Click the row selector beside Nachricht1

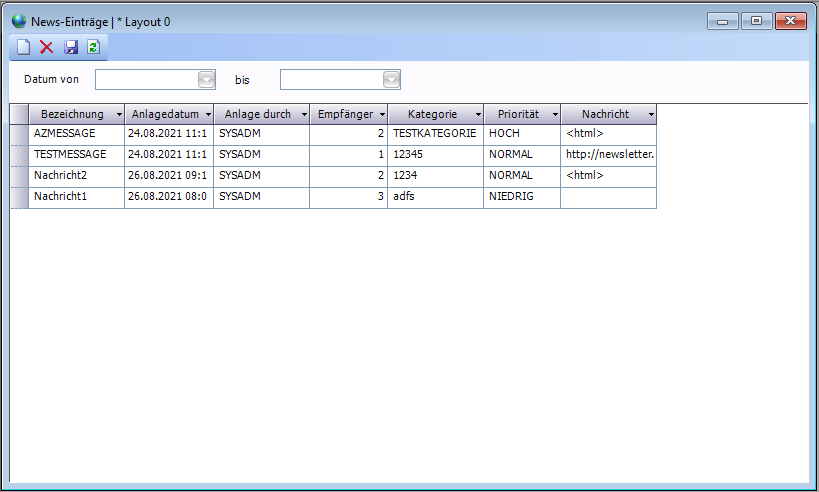(19, 197)
